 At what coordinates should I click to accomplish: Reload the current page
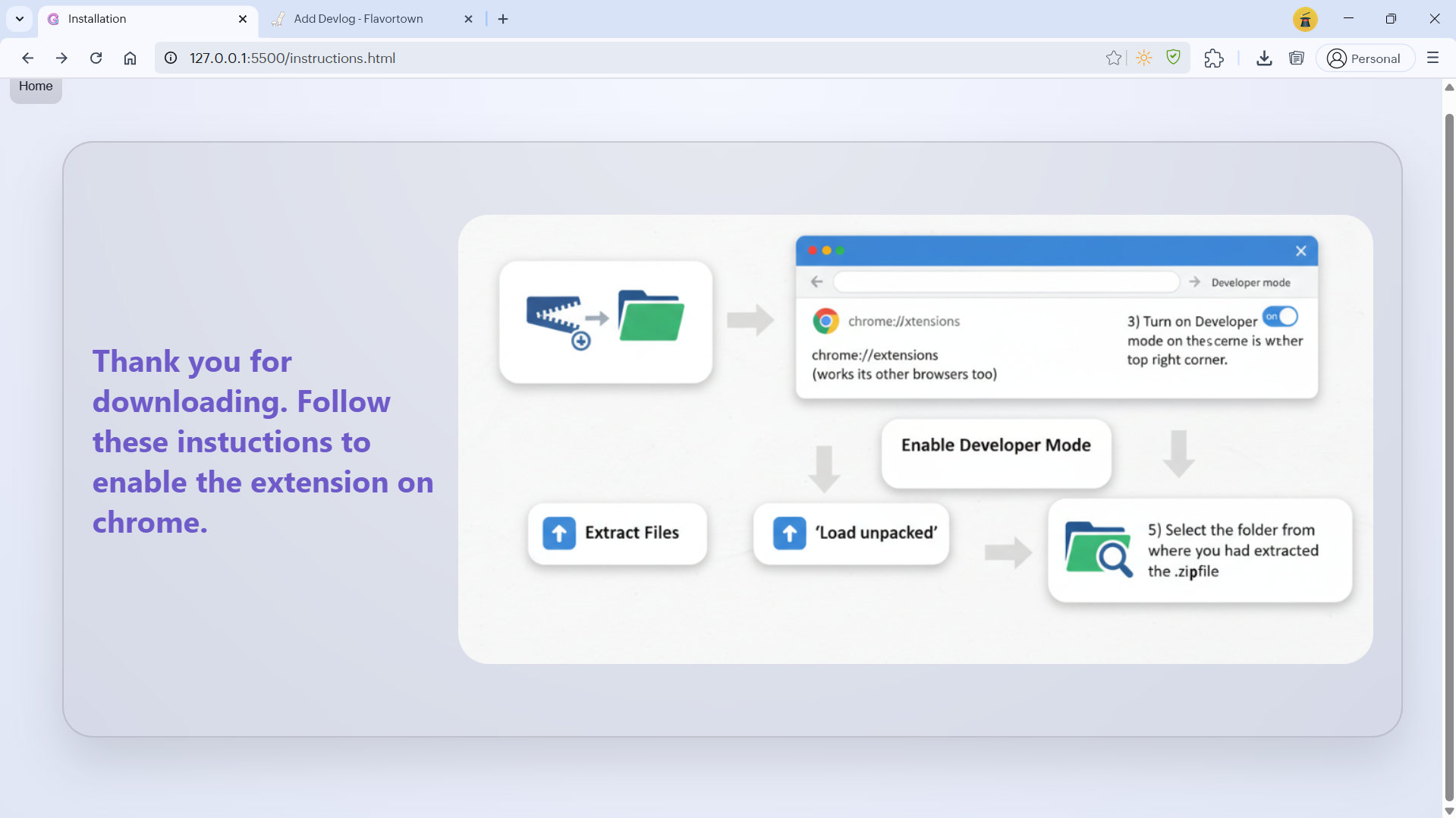pos(96,58)
